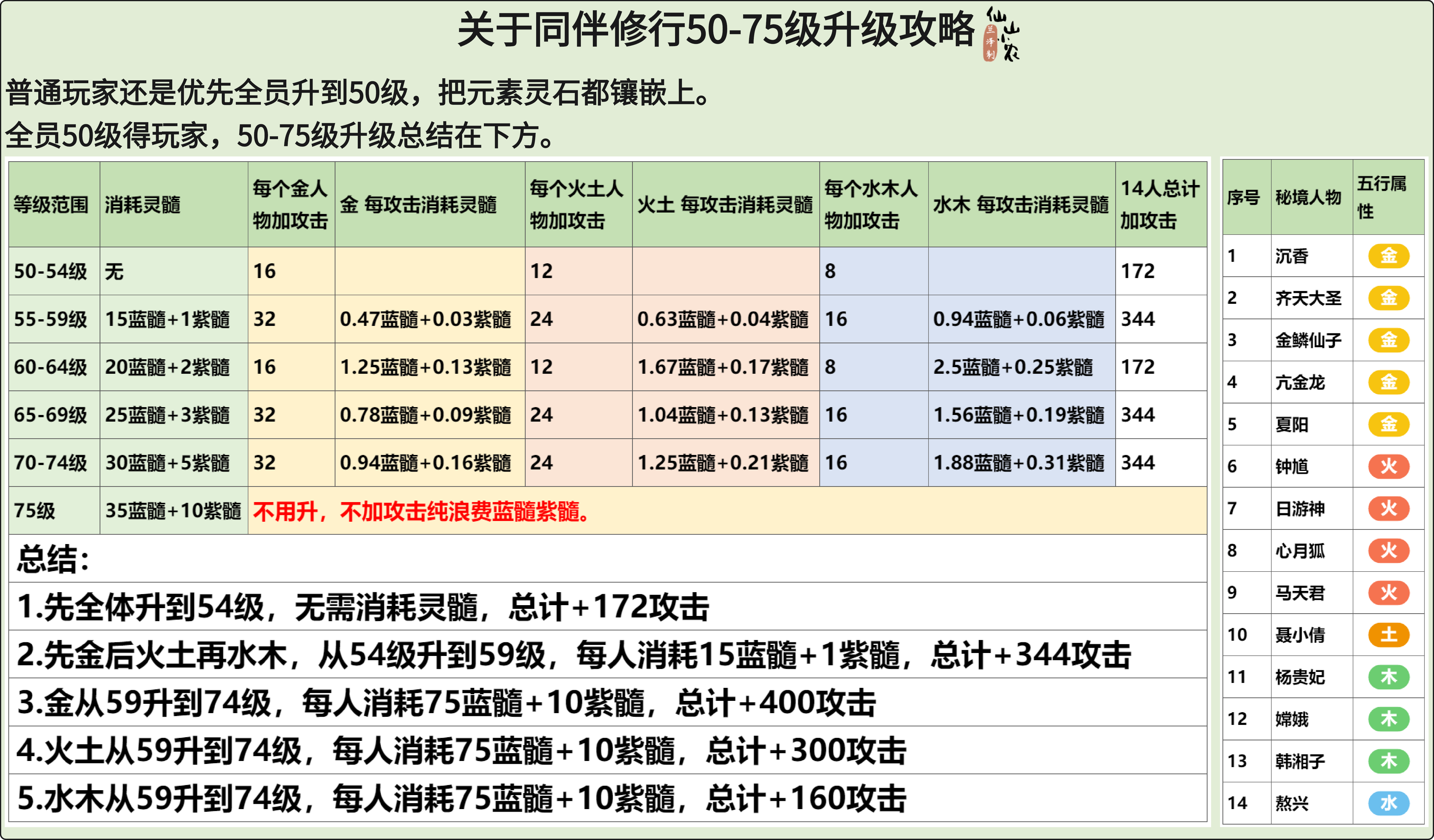Click the orange 土 badge for 聂小倩

tap(1388, 635)
